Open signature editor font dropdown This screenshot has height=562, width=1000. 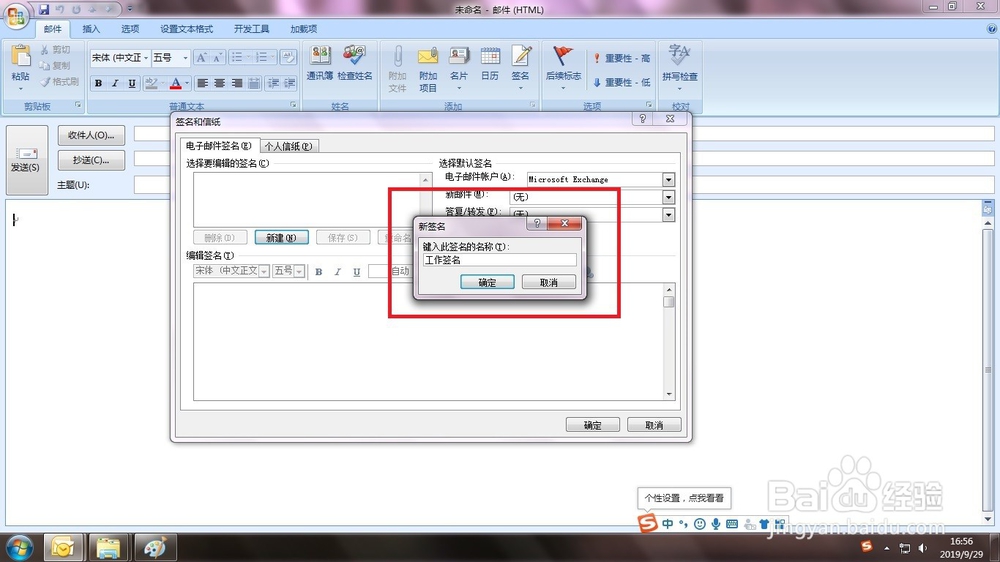pyautogui.click(x=263, y=271)
